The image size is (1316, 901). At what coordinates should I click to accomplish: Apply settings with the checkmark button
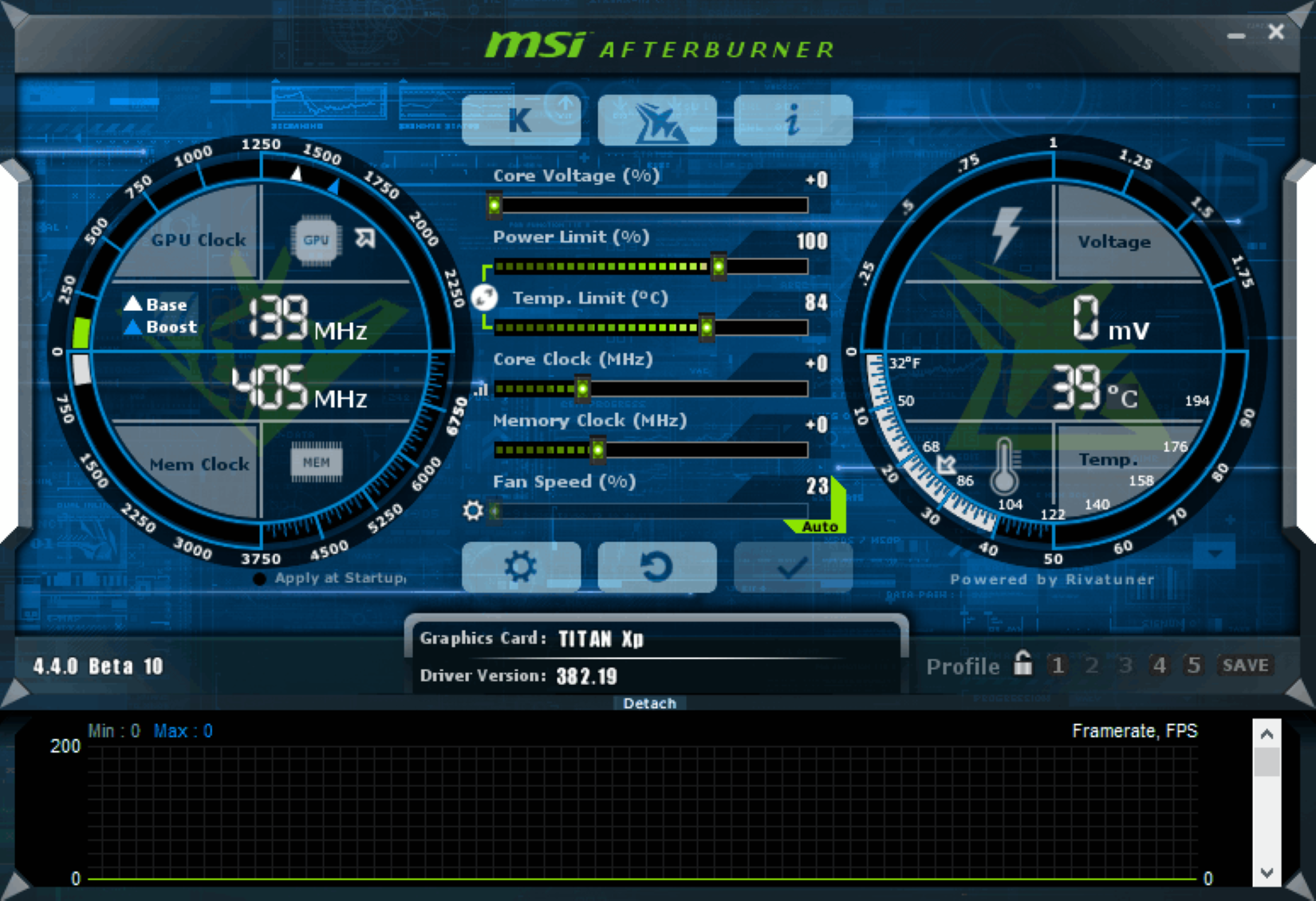coord(793,567)
